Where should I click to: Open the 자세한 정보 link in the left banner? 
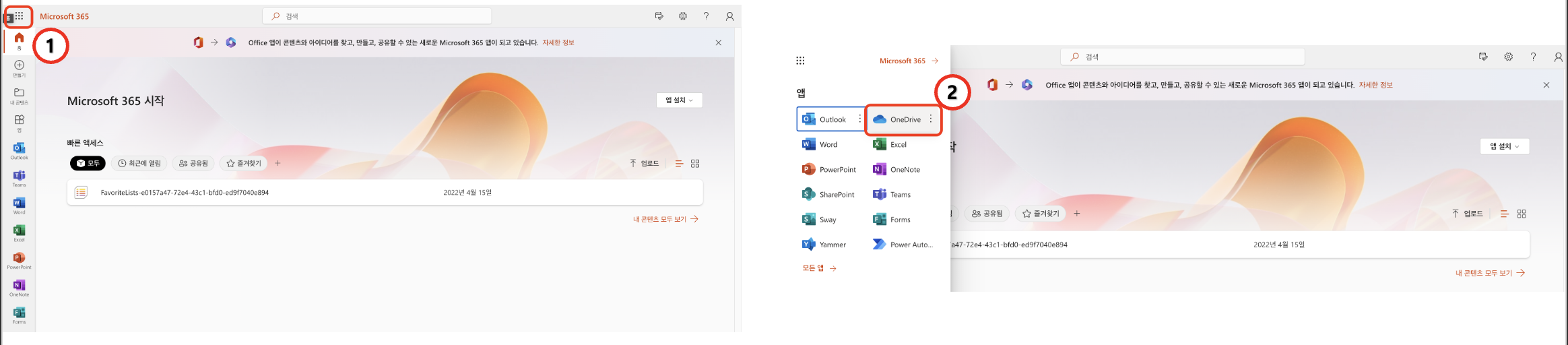558,42
